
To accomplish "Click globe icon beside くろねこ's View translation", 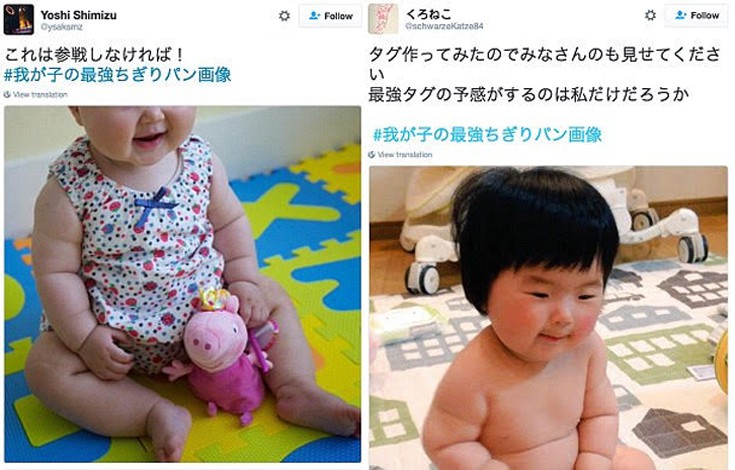I will pos(372,155).
